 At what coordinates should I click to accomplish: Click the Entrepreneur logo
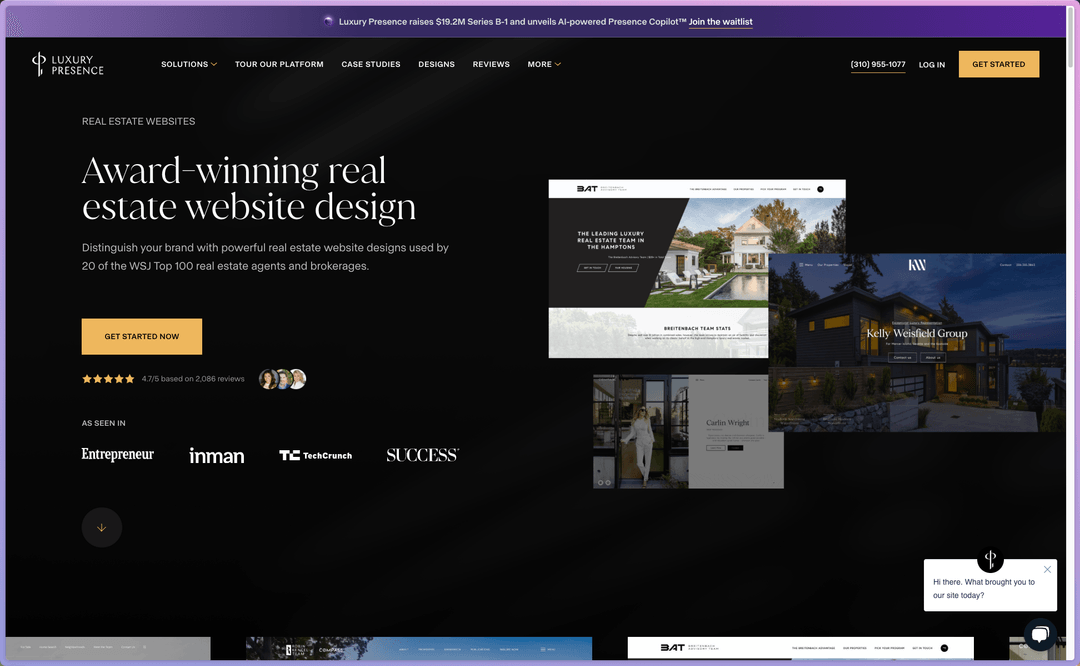(x=118, y=455)
